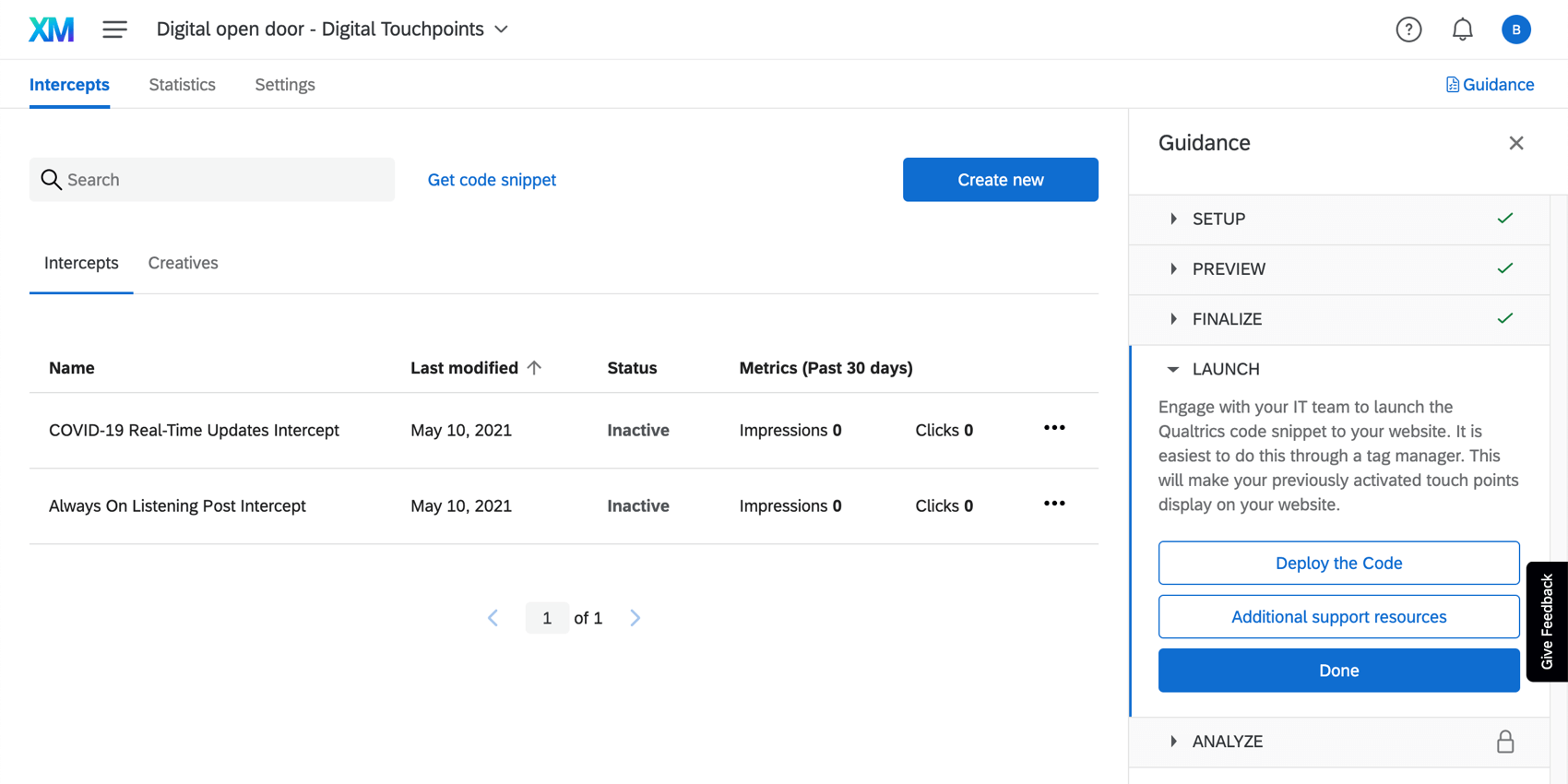This screenshot has height=784, width=1568.
Task: Open options for COVID-19 Real-Time Updates Intercept
Action: pyautogui.click(x=1054, y=428)
